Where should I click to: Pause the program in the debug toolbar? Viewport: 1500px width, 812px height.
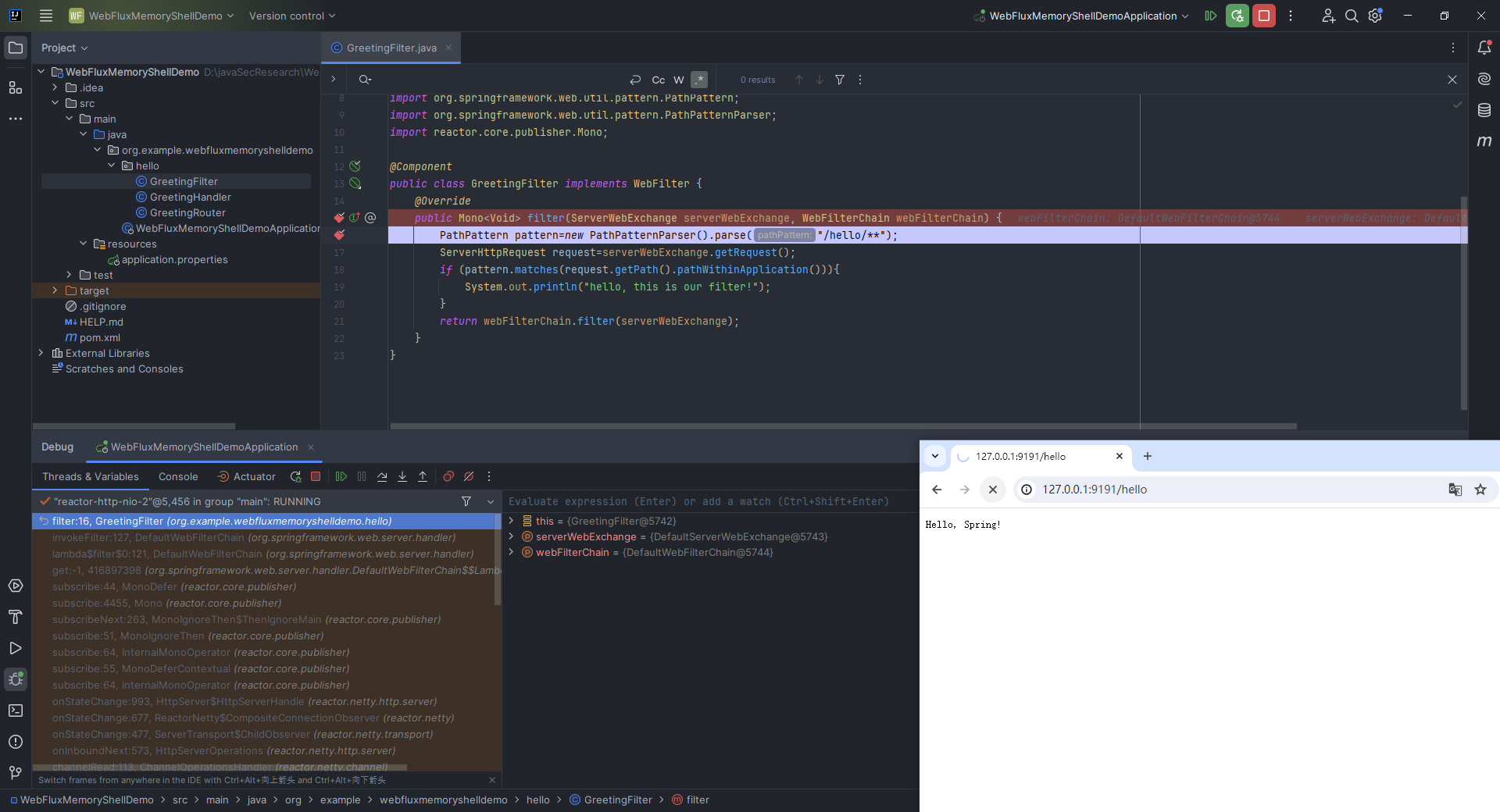click(362, 476)
